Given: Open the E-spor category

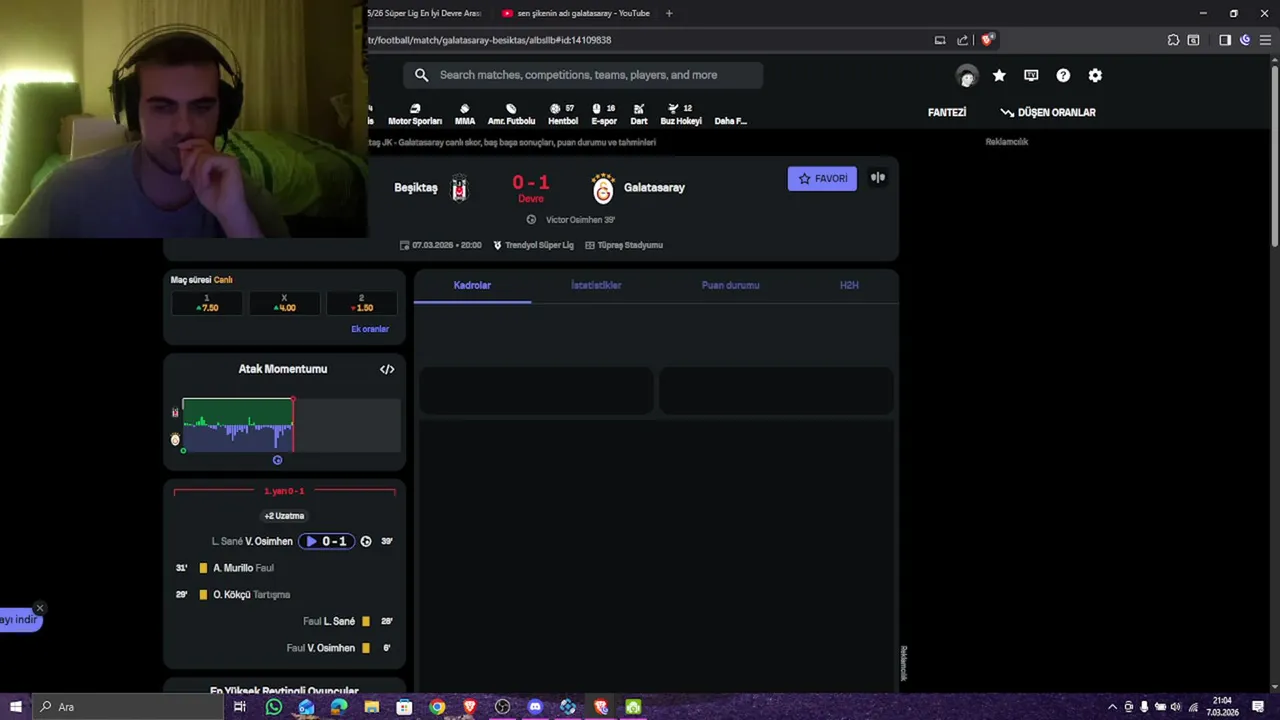Looking at the screenshot, I should click(x=604, y=114).
